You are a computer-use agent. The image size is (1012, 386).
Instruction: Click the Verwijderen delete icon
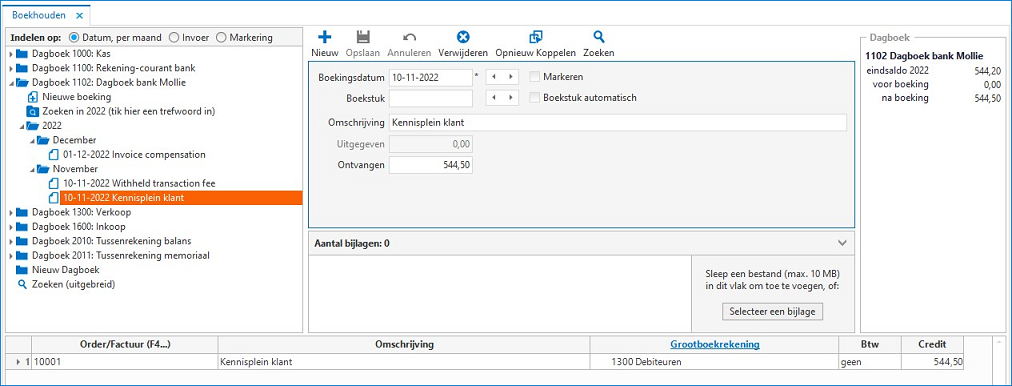(463, 37)
